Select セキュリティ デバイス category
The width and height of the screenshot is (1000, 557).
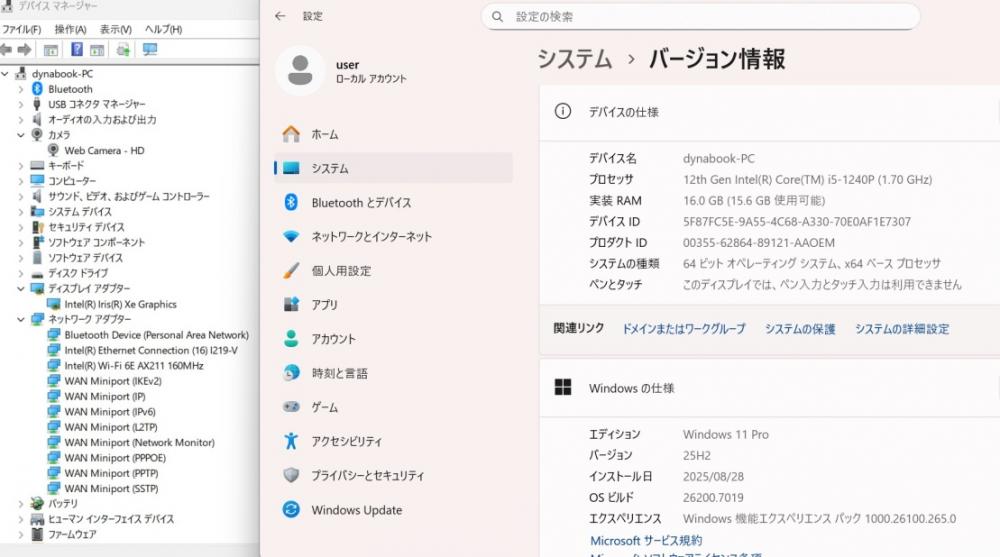(86, 227)
